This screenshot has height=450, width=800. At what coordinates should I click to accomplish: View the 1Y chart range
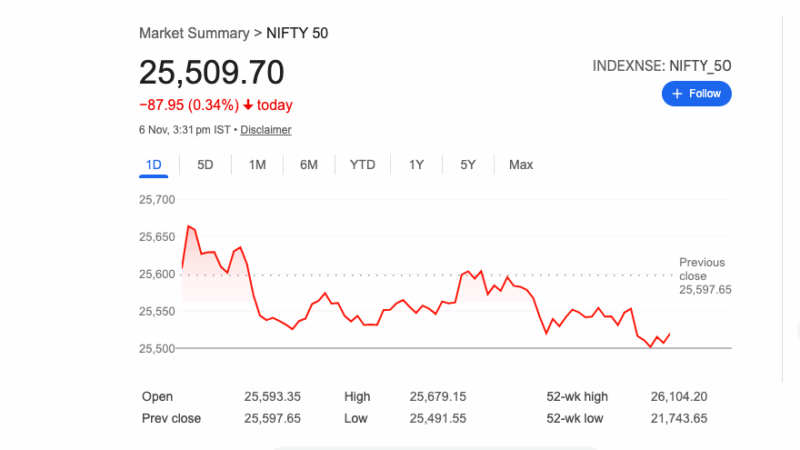pos(416,165)
